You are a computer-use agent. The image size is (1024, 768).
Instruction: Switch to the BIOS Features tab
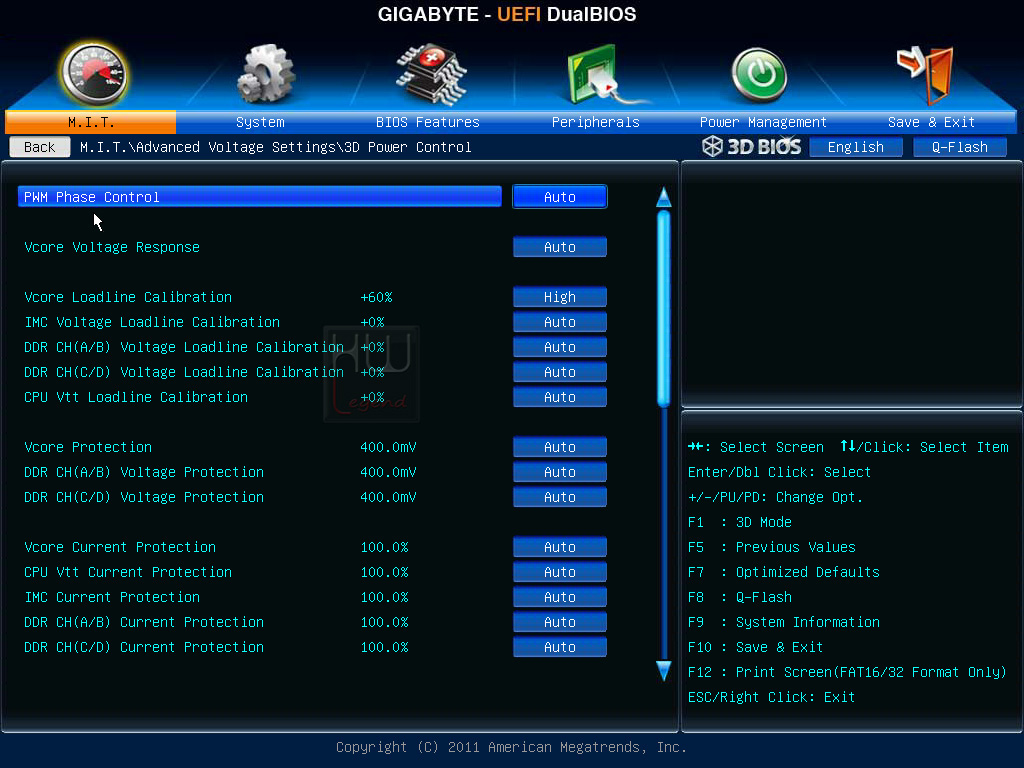coord(428,122)
